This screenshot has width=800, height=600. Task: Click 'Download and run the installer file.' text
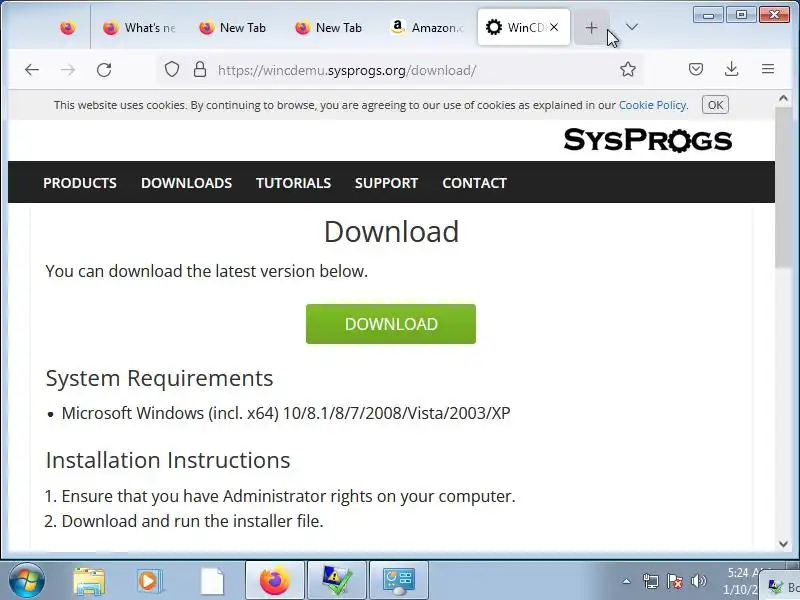pos(192,521)
